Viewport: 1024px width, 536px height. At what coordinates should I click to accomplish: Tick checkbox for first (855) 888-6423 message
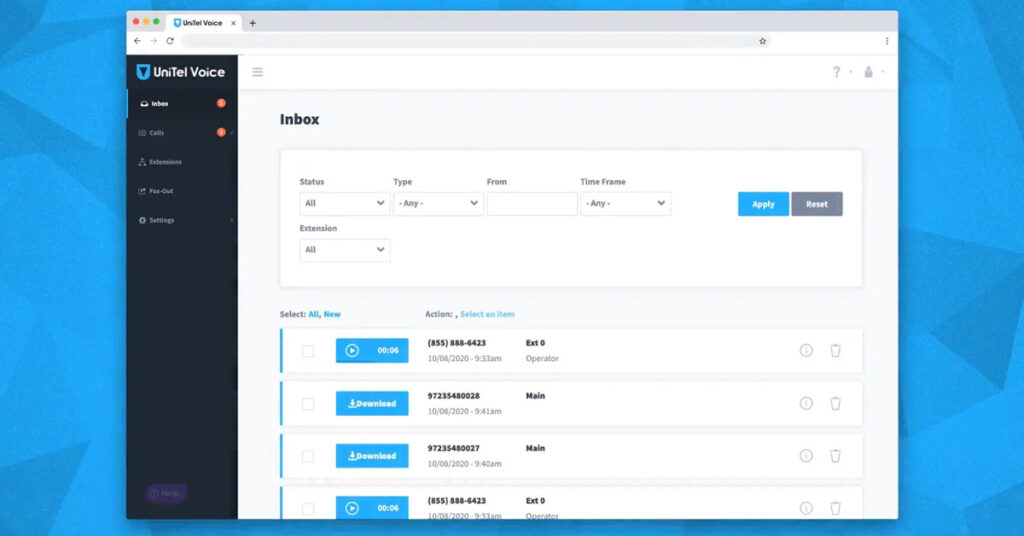[x=308, y=351]
